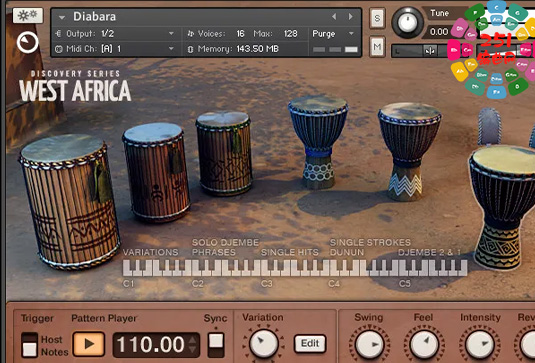The image size is (535, 363).
Task: Click the Variation knob
Action: pos(263,343)
